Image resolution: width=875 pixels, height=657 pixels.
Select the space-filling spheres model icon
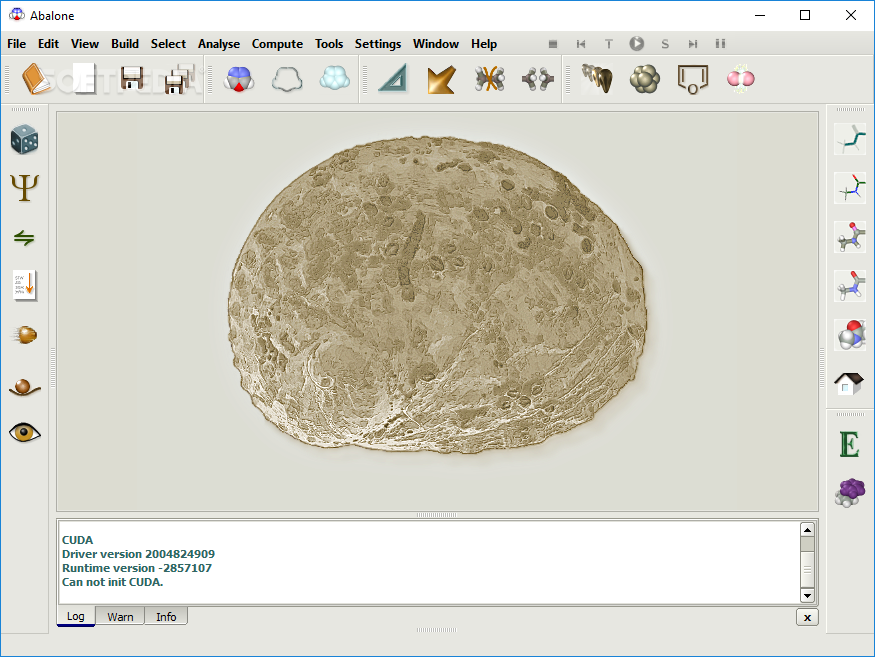tap(850, 335)
